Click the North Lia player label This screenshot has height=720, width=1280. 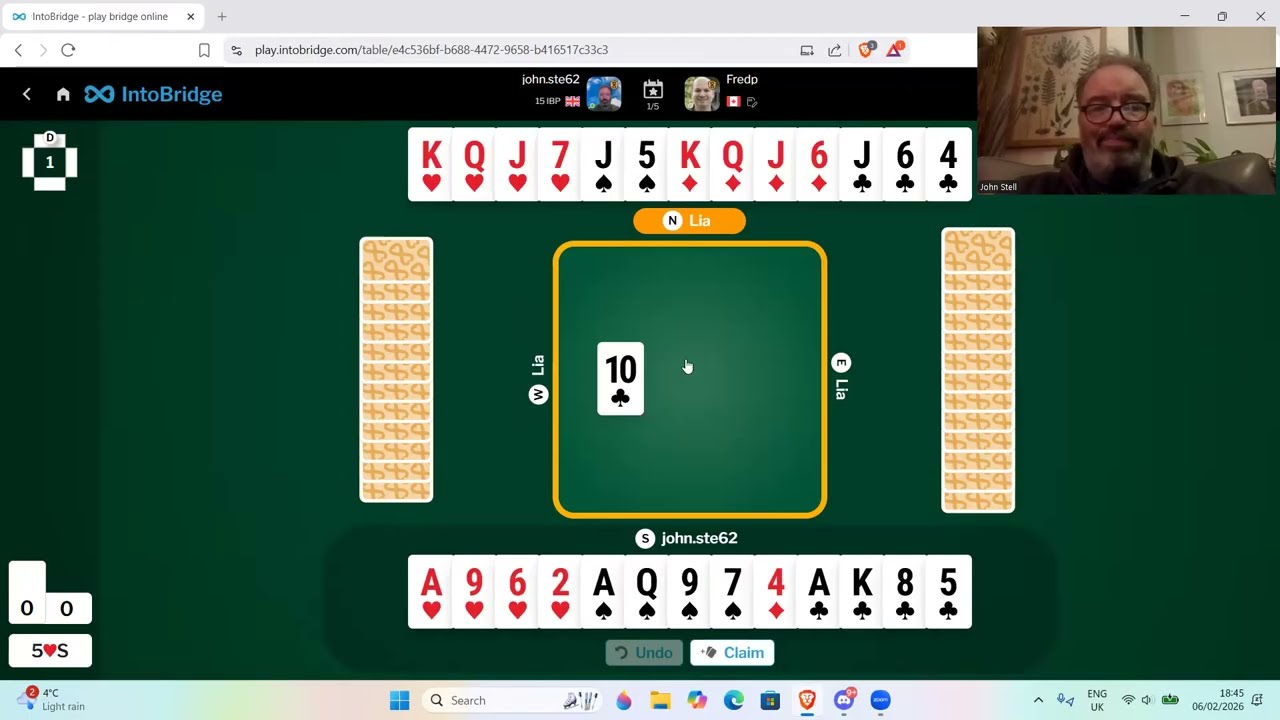coord(689,221)
